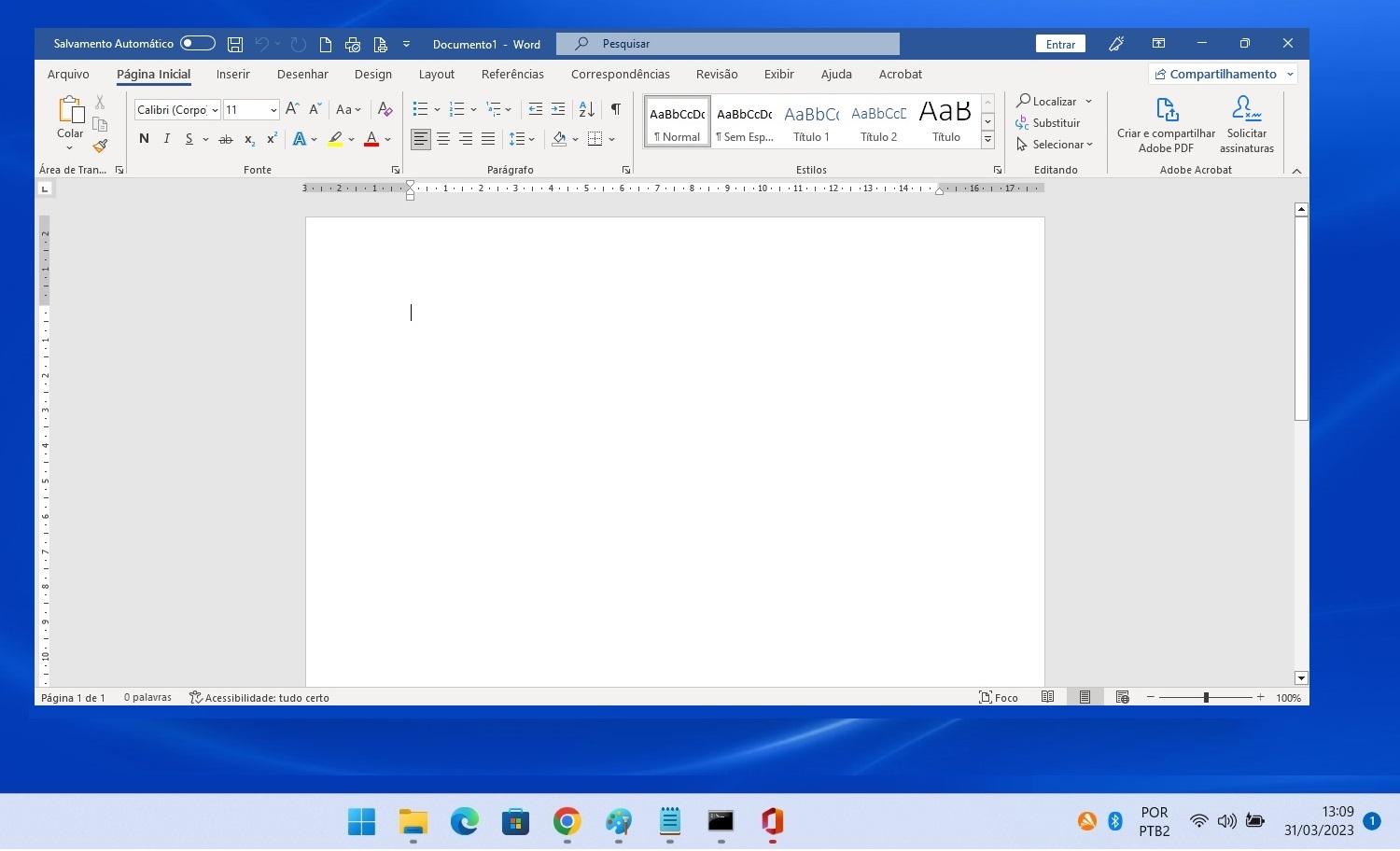Enable Foco mode in the status bar
This screenshot has width=1400, height=851.
[x=999, y=697]
